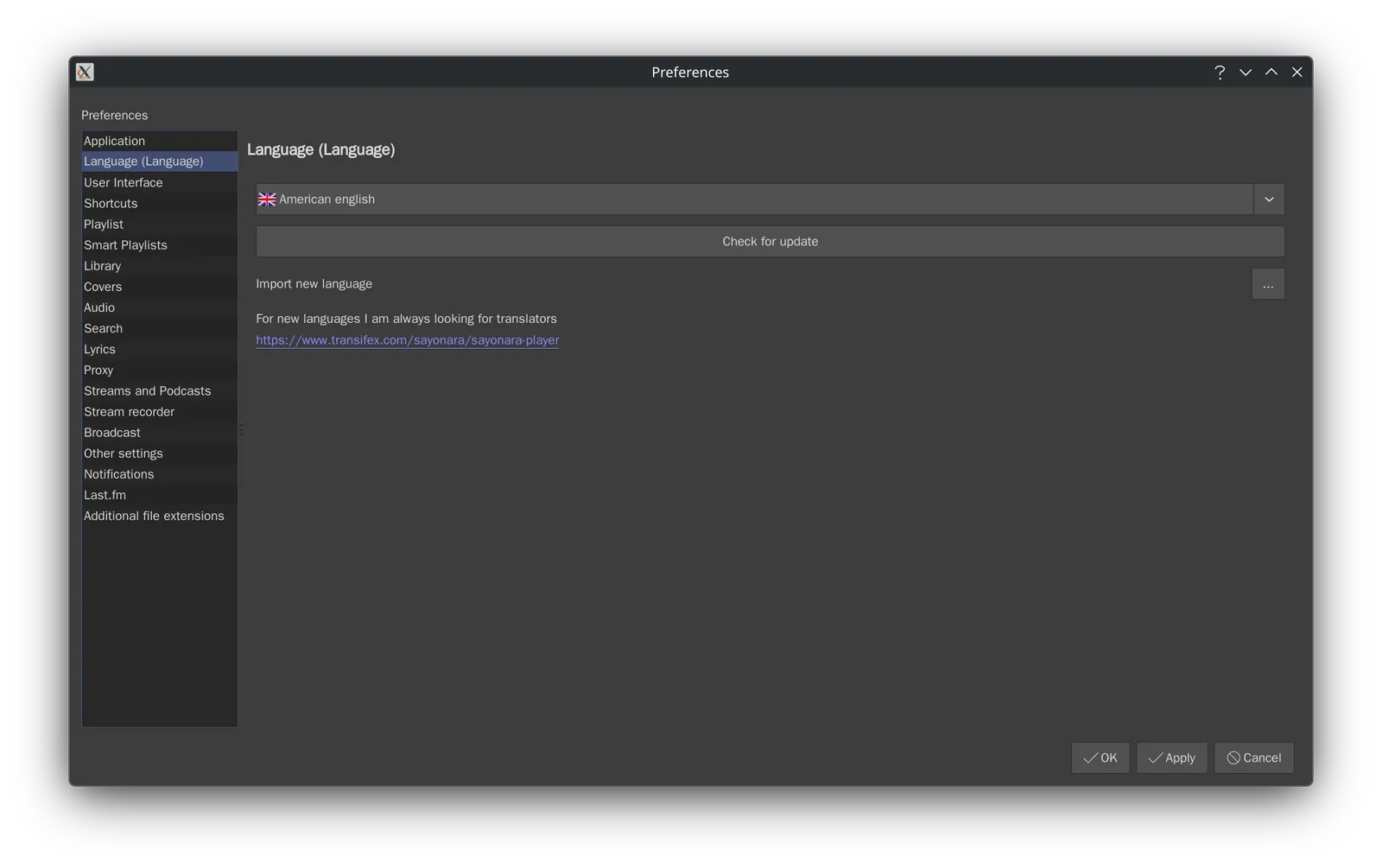
Task: Click the help question mark icon
Action: point(1220,73)
